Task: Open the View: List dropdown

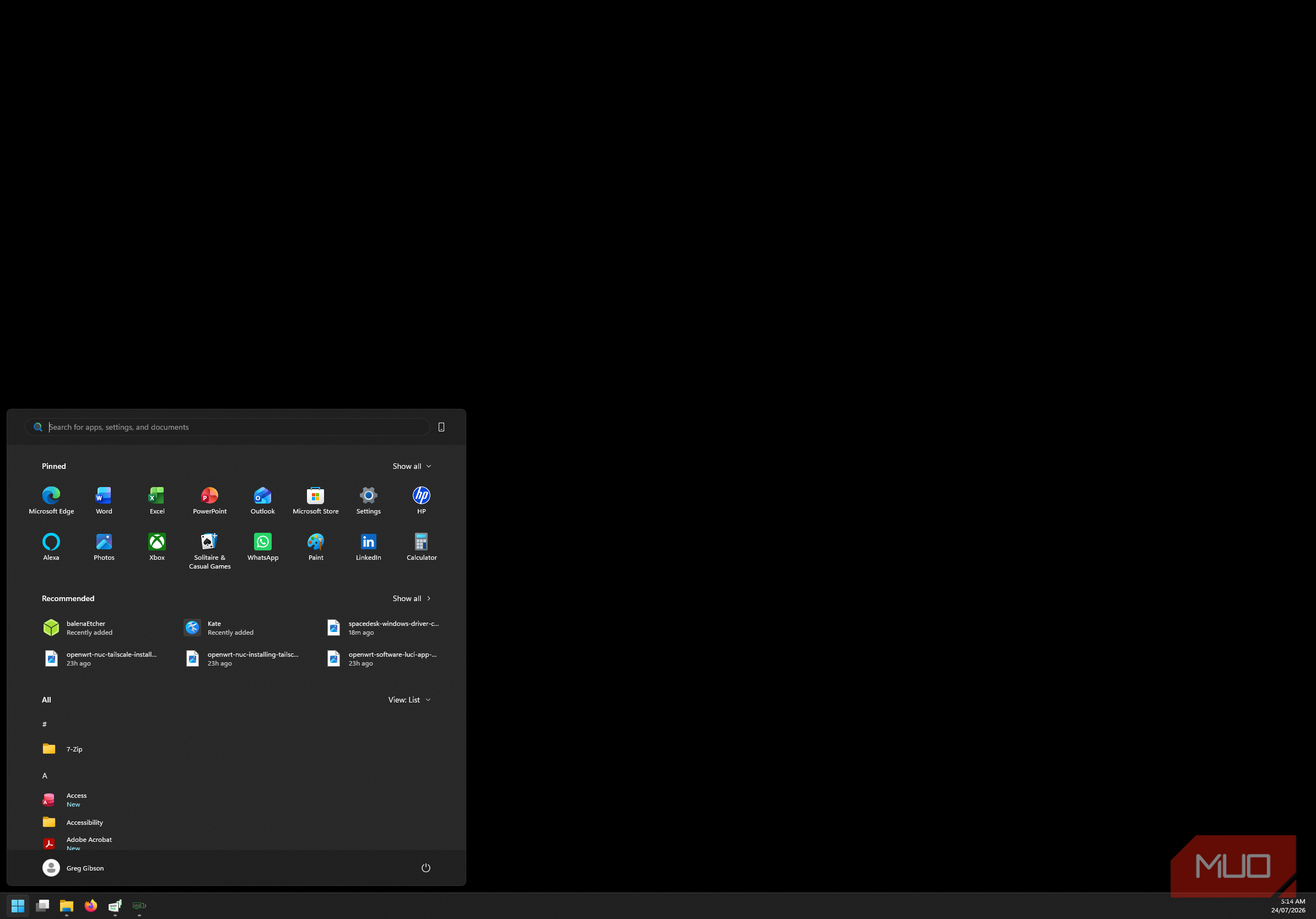Action: pos(409,700)
